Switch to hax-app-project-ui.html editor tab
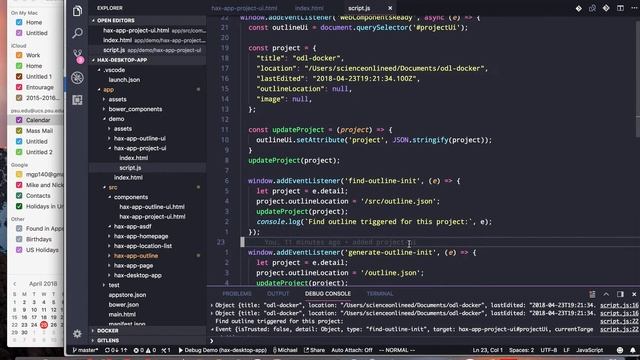 244,8
